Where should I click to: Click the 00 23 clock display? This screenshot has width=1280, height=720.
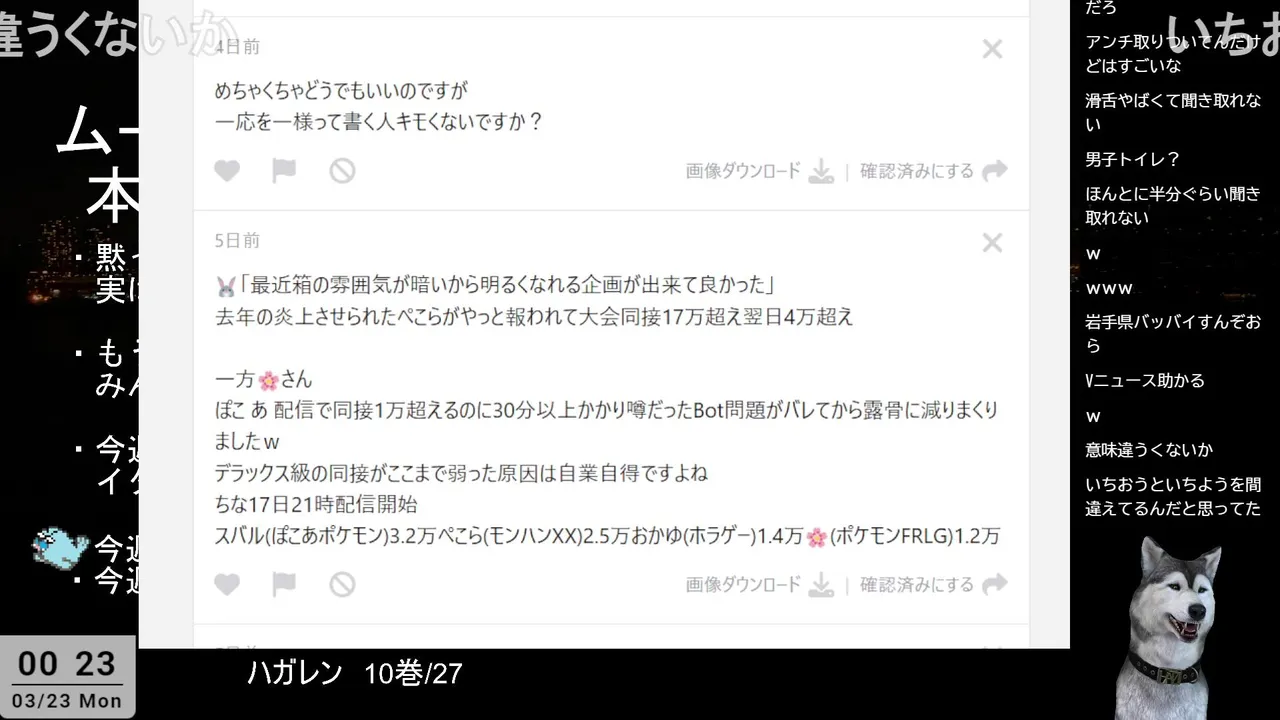(x=67, y=664)
